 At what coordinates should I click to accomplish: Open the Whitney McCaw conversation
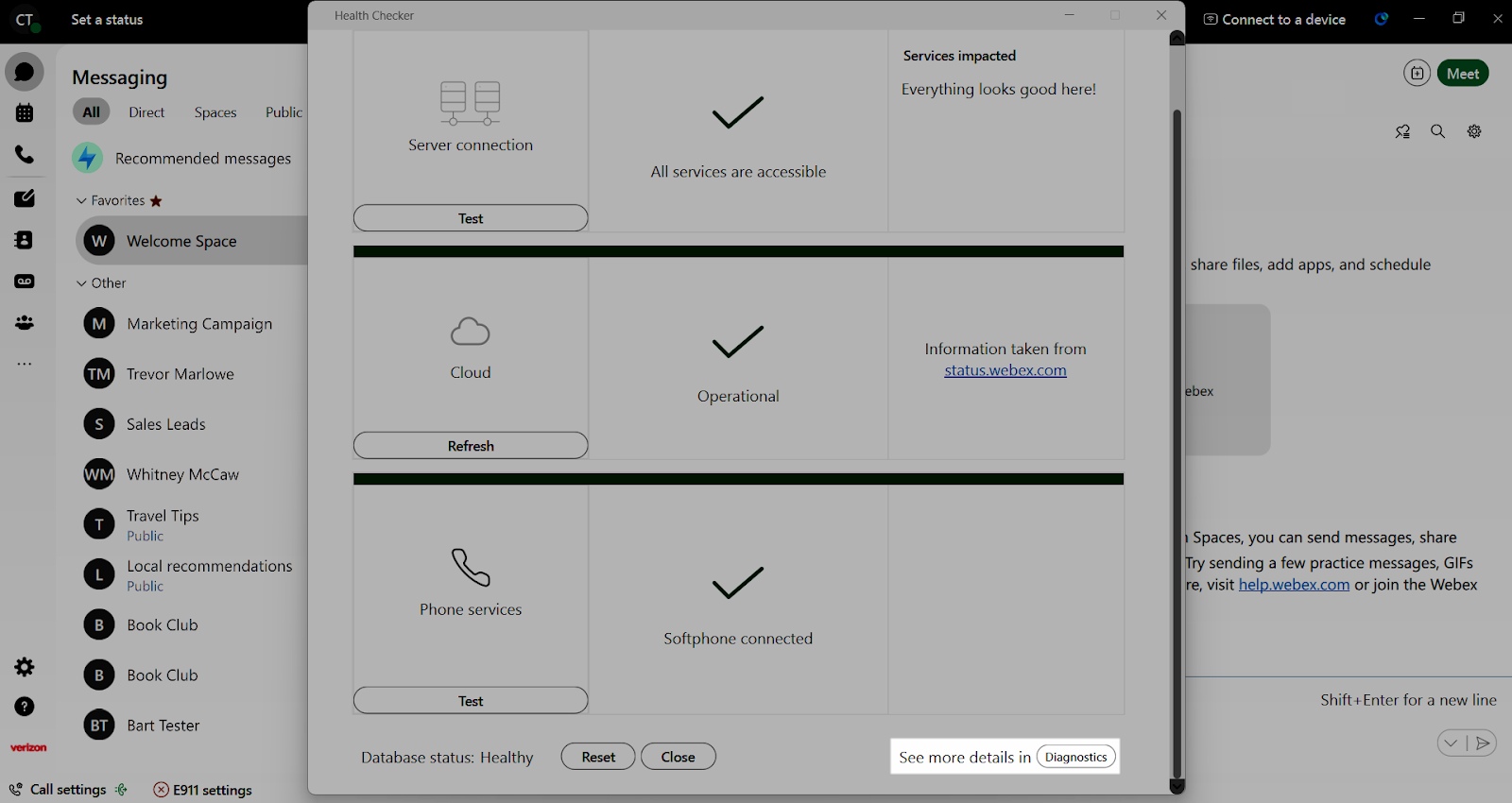[x=192, y=474]
